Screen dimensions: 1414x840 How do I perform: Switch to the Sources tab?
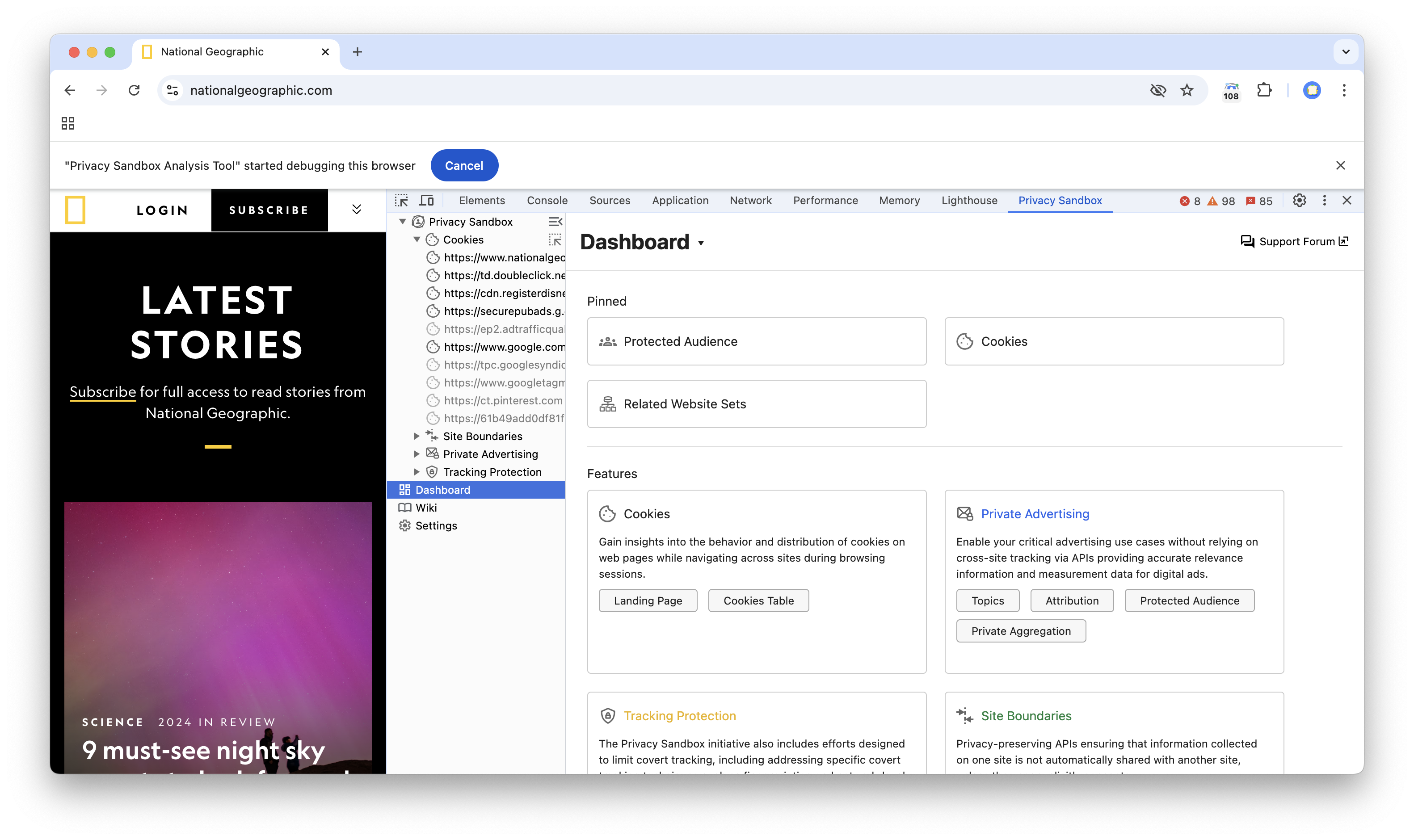pyautogui.click(x=610, y=200)
